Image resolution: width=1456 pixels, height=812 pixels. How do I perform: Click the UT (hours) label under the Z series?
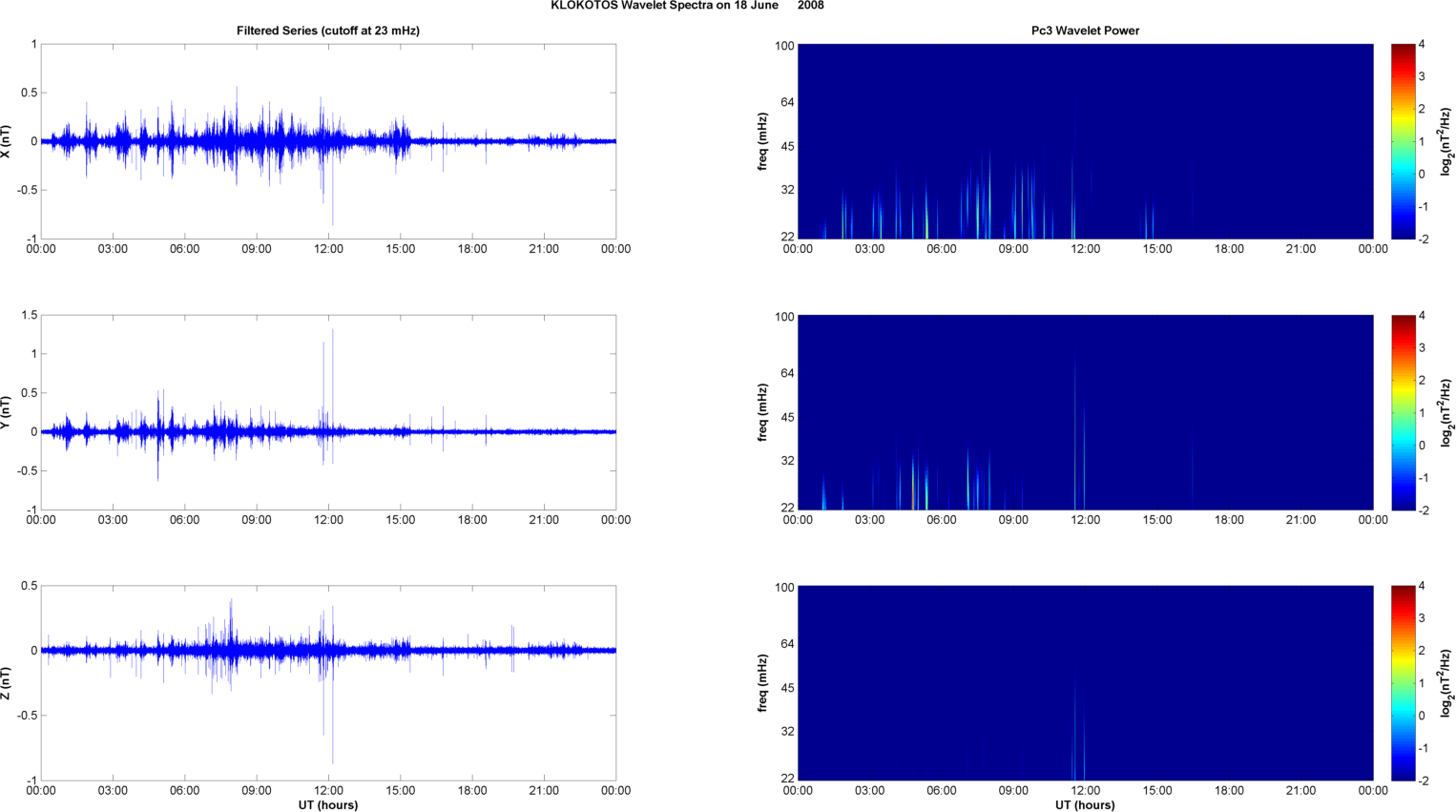pos(327,804)
